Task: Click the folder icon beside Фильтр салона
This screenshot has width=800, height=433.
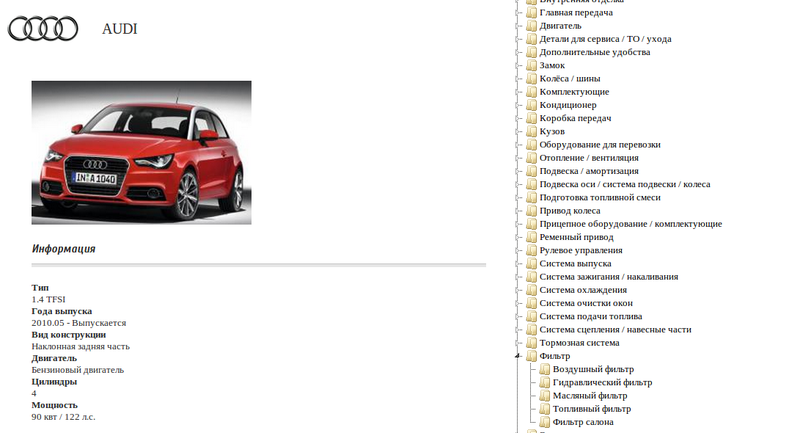Action: point(545,422)
